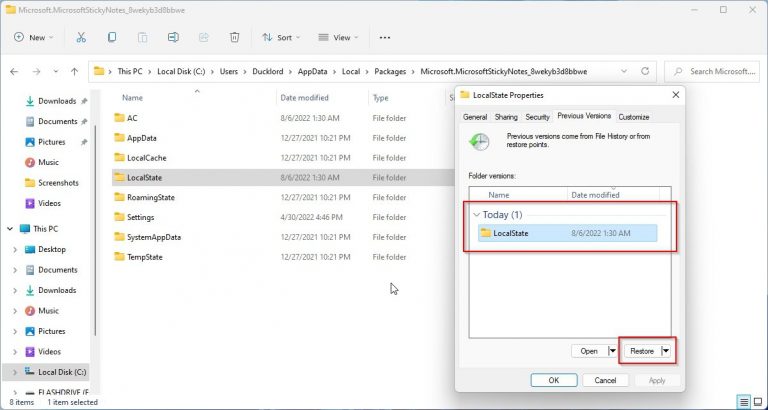Screen dimensions: 768x410
Task: Open the Sort dropdown menu
Action: (x=281, y=37)
